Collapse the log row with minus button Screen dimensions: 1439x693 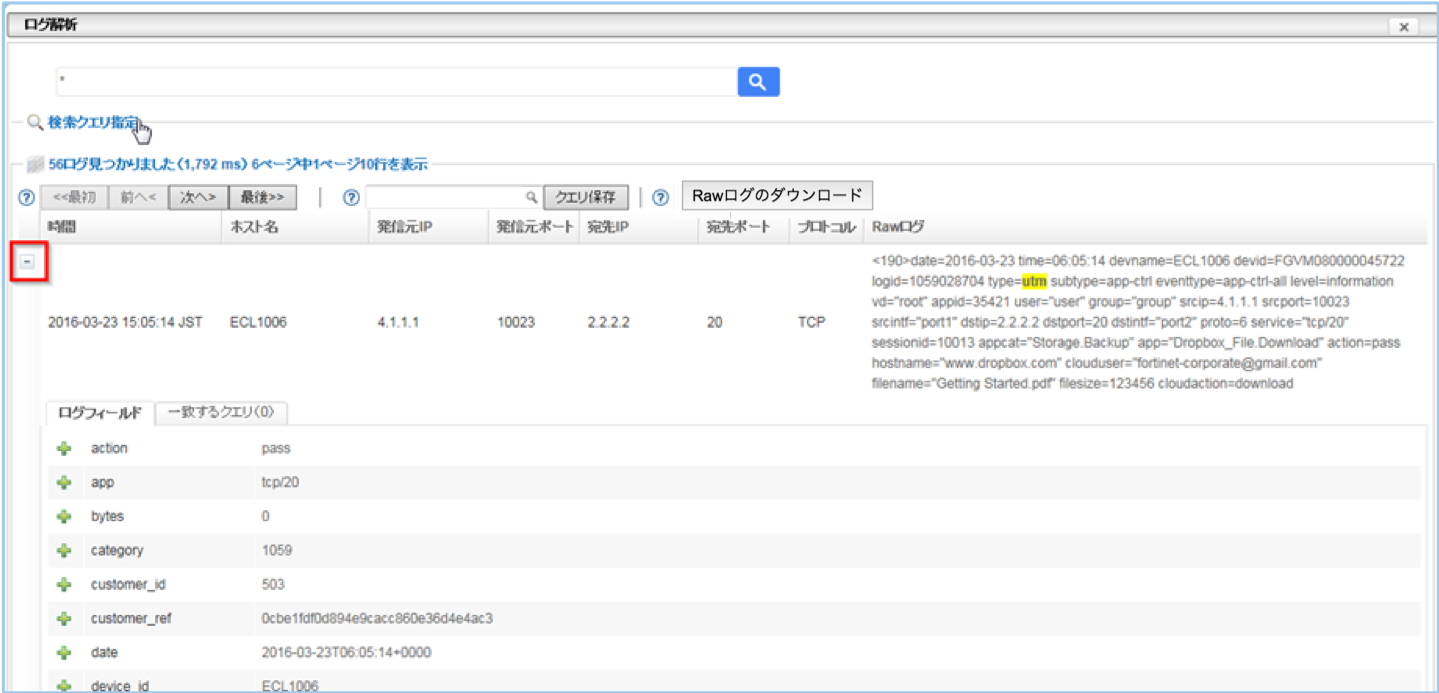pyautogui.click(x=28, y=261)
